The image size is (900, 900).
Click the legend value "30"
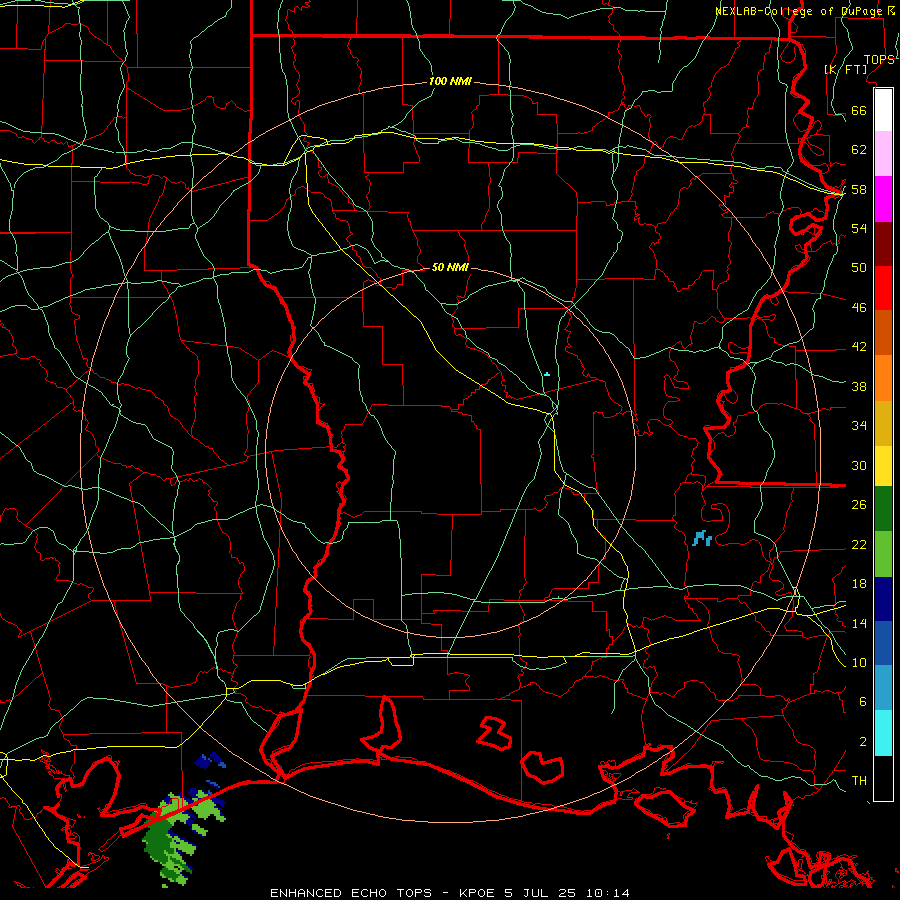(x=859, y=465)
